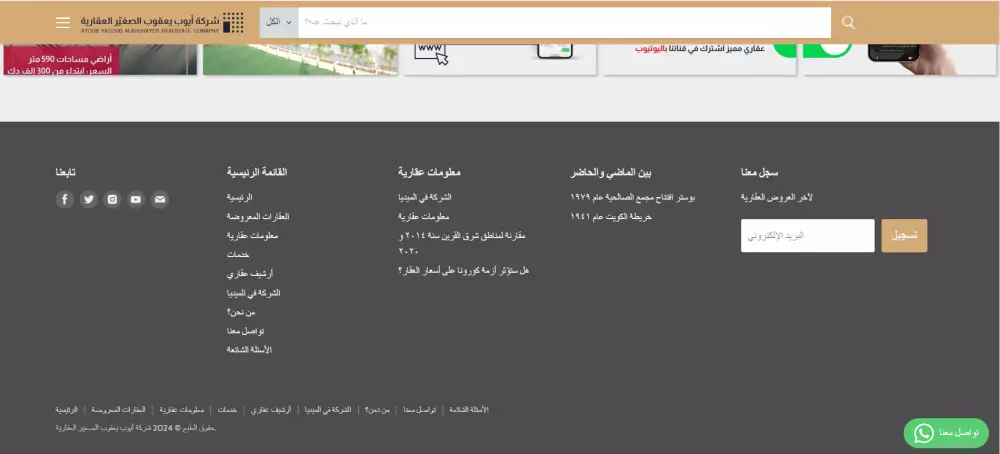Click the green تواصل معنا WhatsApp button
This screenshot has width=1000, height=454.
pyautogui.click(x=946, y=434)
